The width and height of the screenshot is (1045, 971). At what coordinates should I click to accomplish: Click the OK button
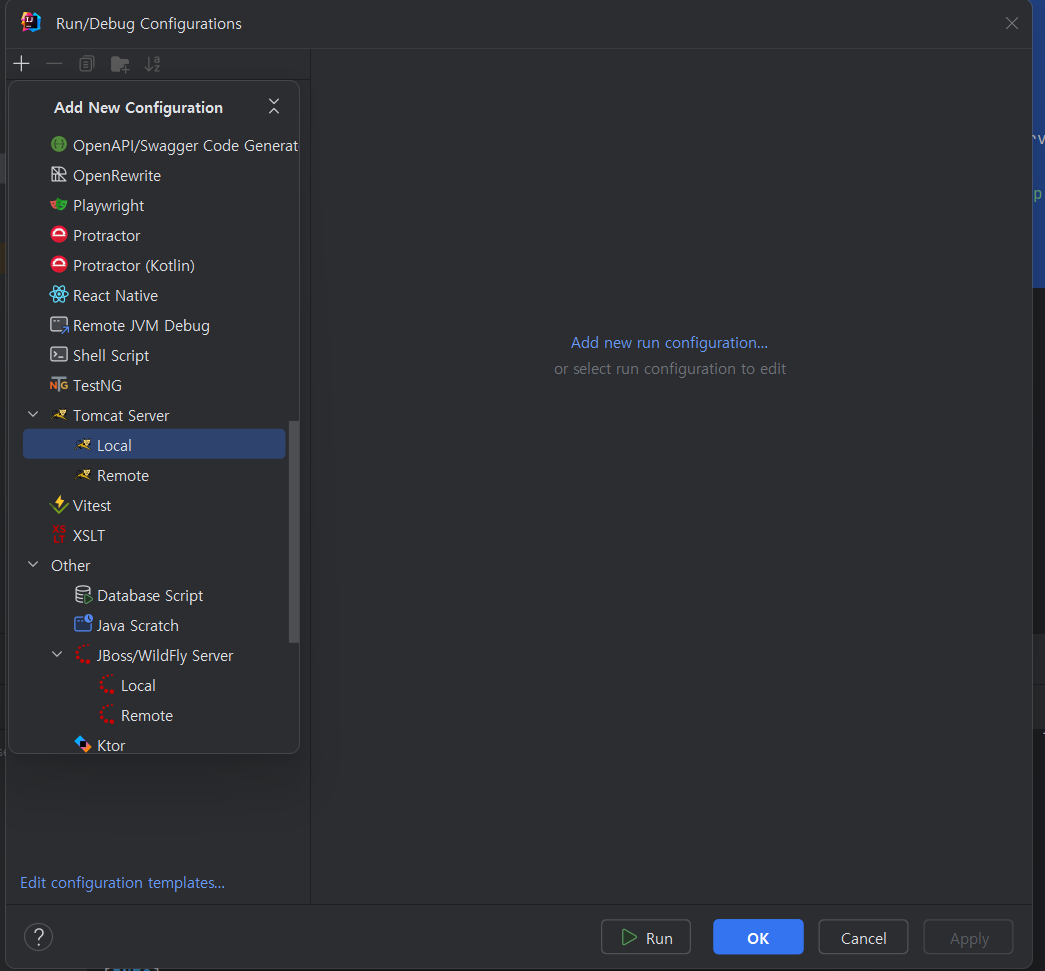click(x=758, y=937)
